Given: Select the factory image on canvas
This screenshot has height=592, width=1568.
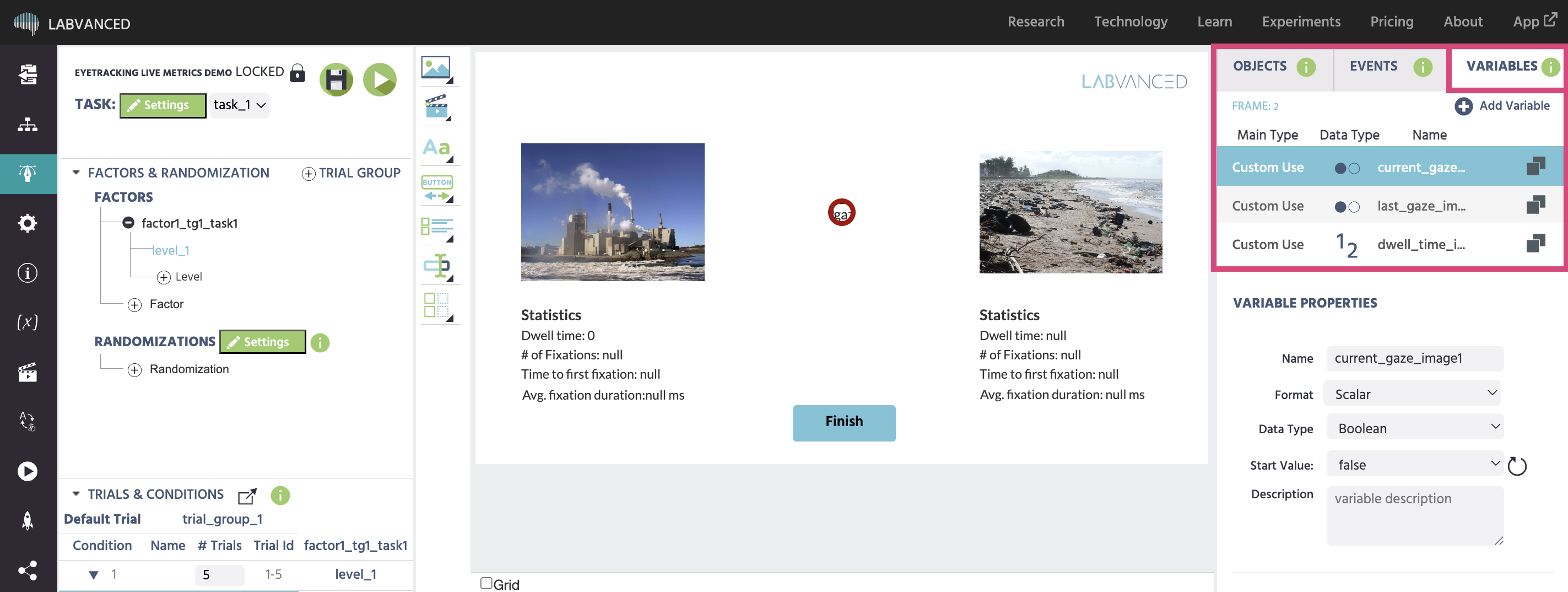Looking at the screenshot, I should (612, 212).
